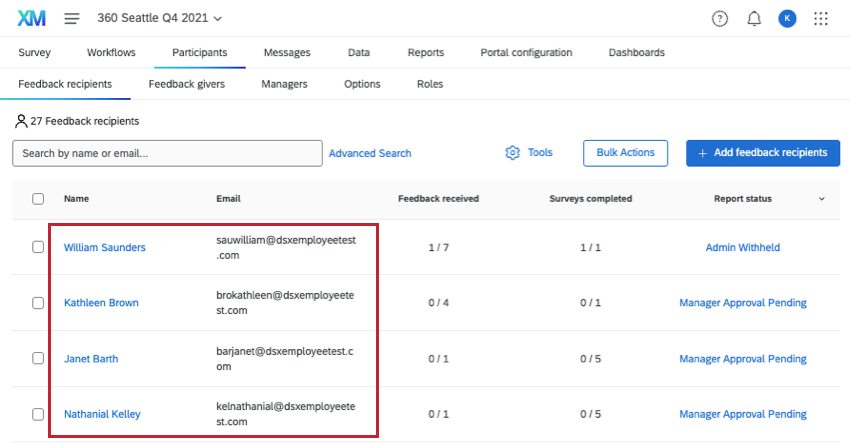Image resolution: width=850 pixels, height=445 pixels.
Task: Switch to the Survey tab
Action: point(35,53)
